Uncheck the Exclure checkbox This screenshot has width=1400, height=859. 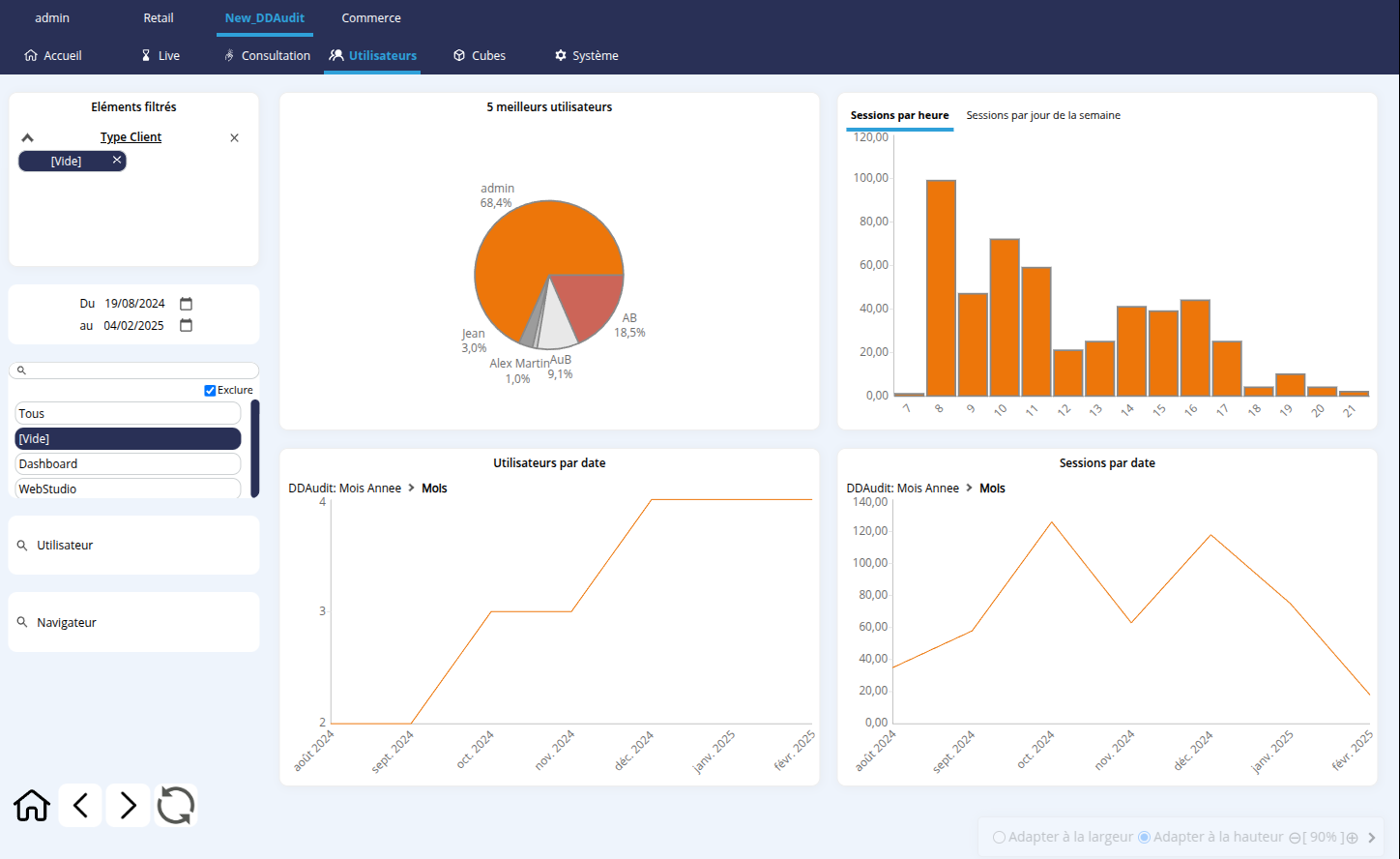(x=210, y=391)
